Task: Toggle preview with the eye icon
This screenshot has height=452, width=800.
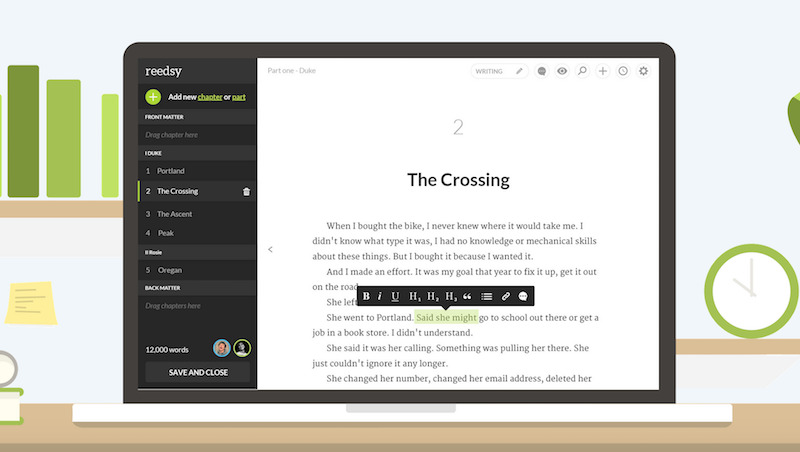Action: coord(562,71)
